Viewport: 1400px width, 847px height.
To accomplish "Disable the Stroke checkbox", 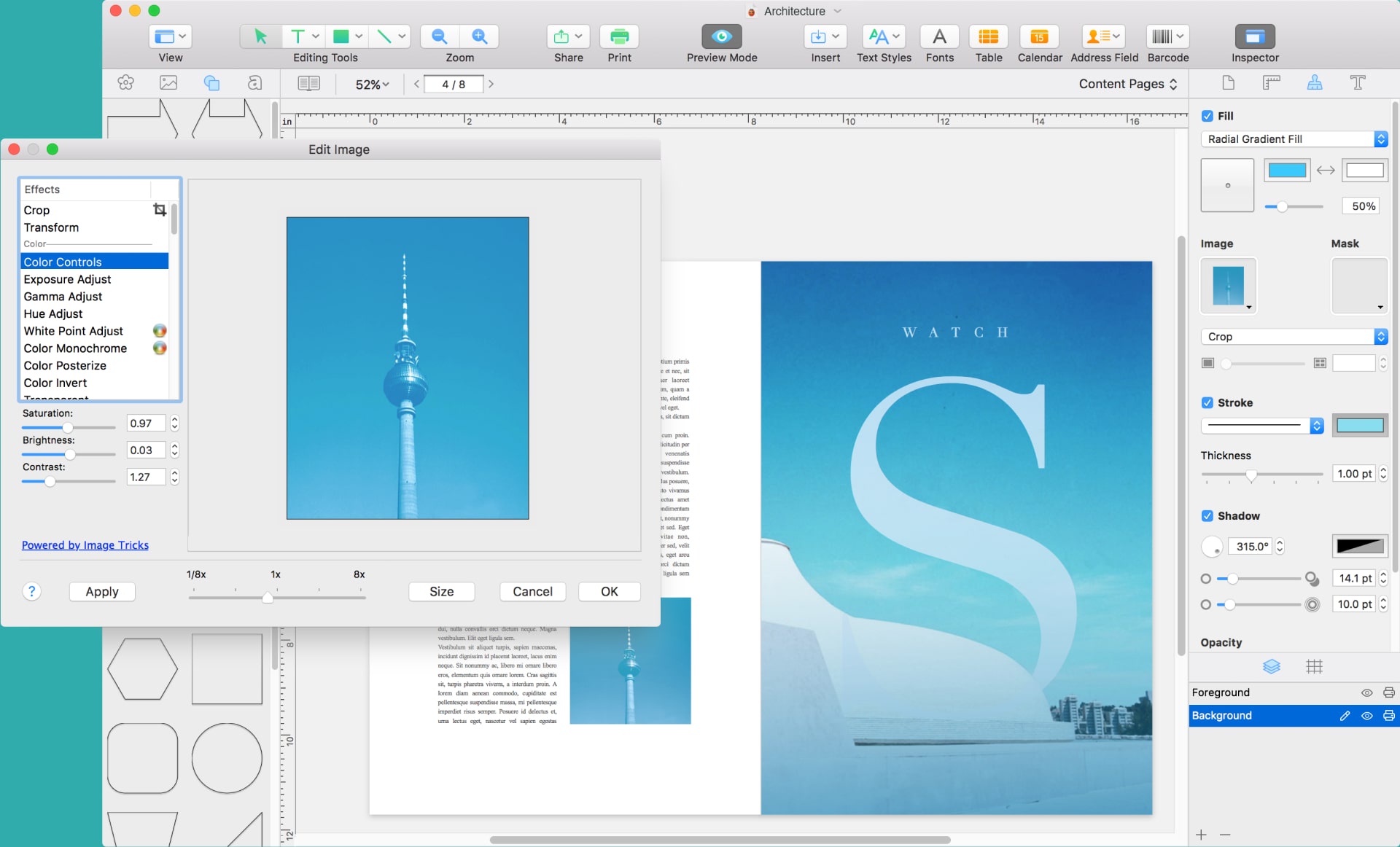I will tap(1207, 402).
